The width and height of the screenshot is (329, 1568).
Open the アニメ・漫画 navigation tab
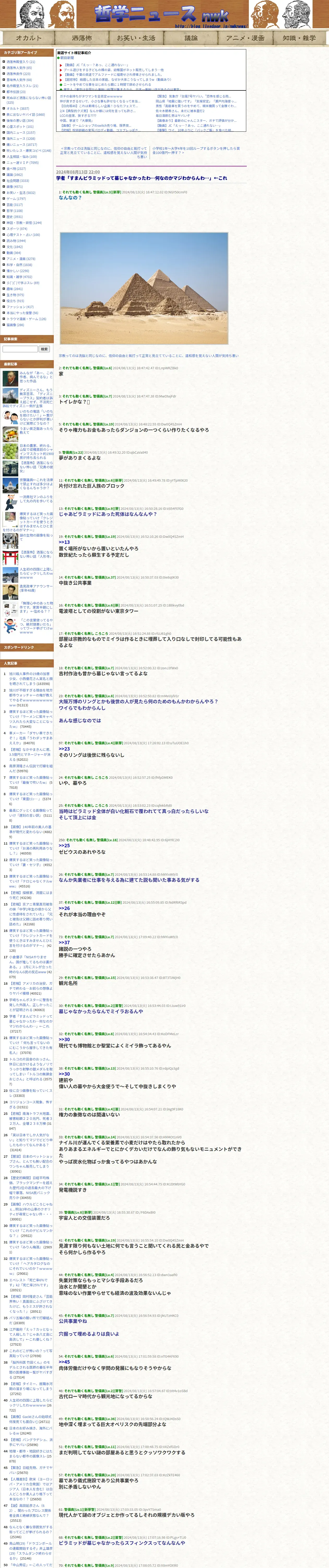click(245, 38)
